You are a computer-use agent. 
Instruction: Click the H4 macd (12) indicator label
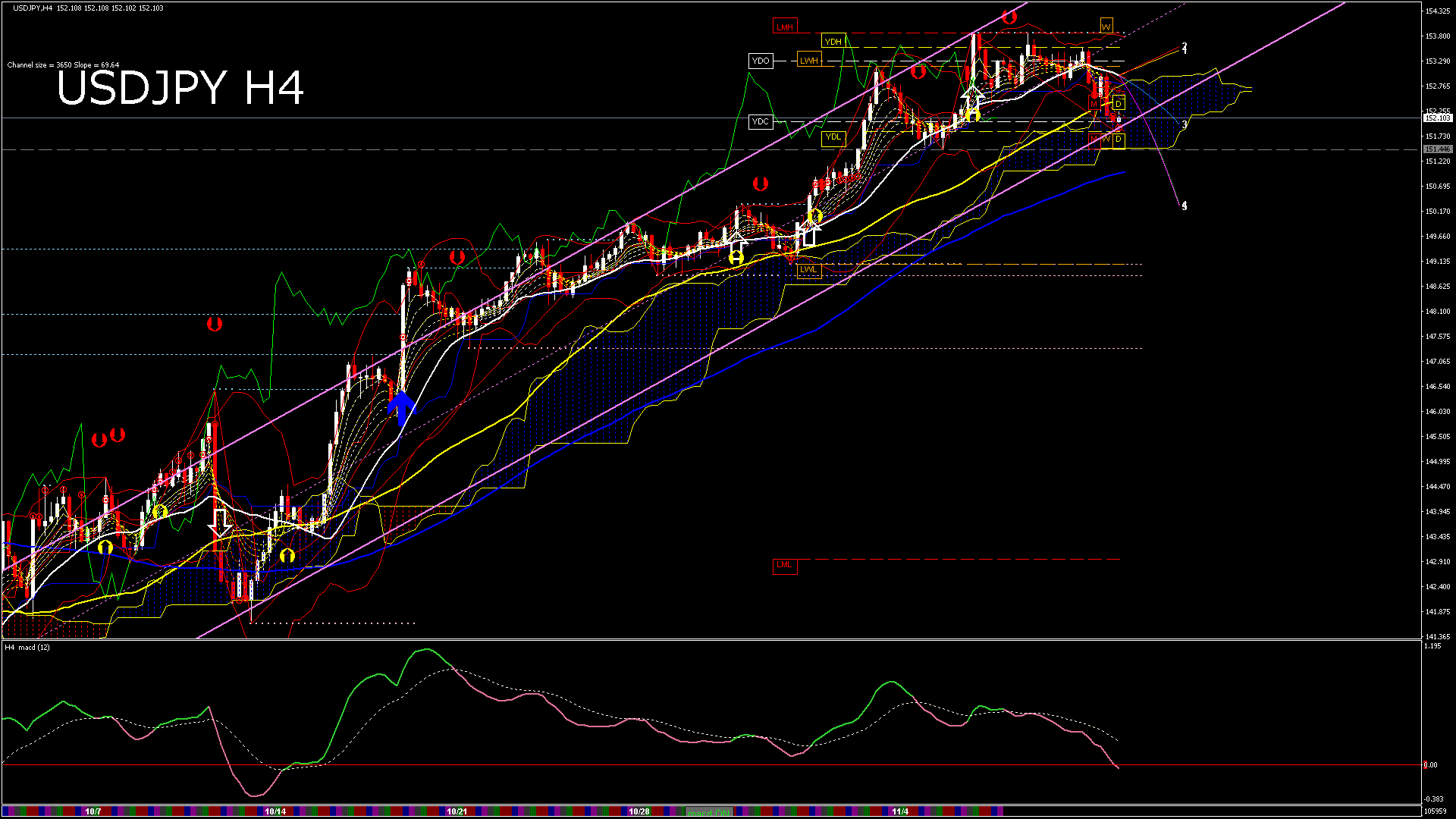point(28,647)
